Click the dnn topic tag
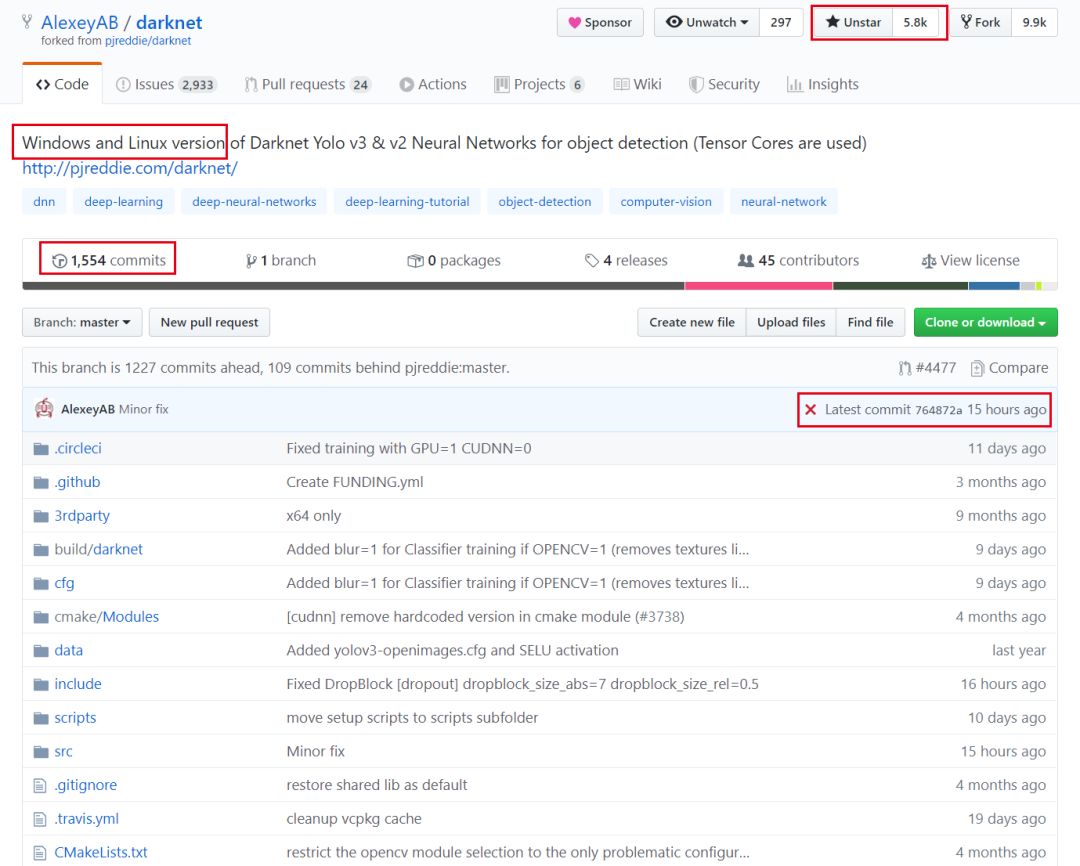 click(x=44, y=201)
